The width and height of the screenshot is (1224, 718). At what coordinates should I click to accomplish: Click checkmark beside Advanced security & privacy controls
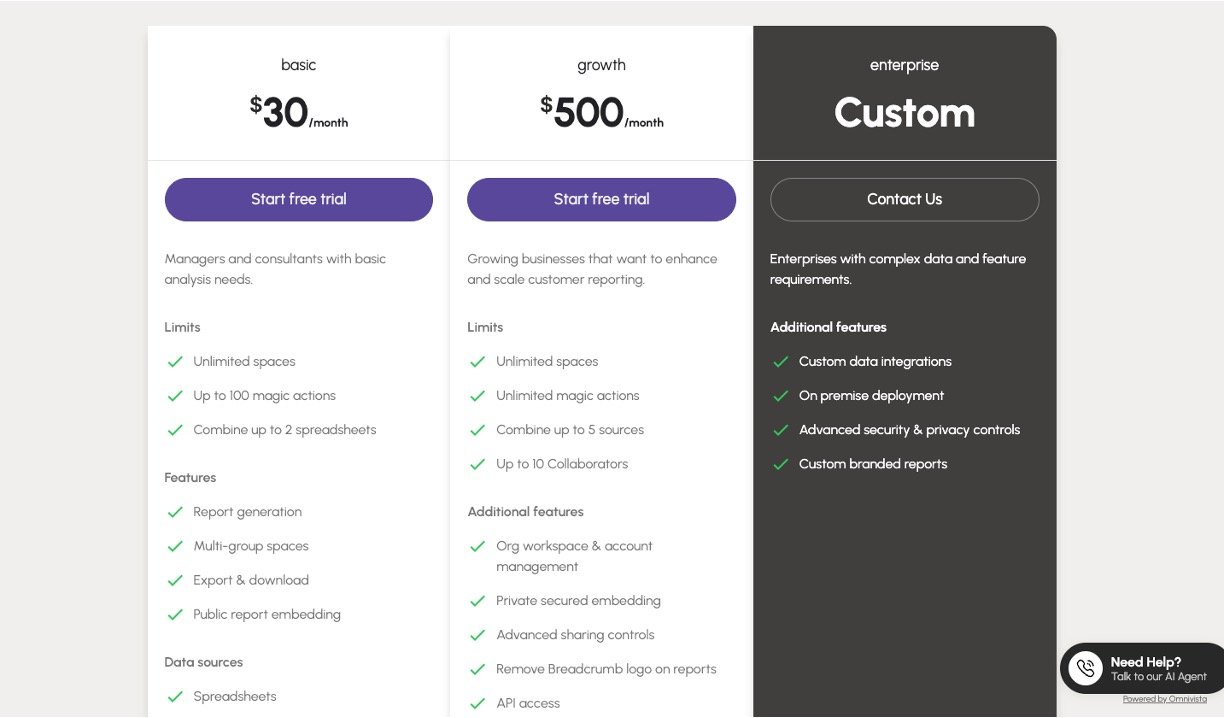[781, 430]
